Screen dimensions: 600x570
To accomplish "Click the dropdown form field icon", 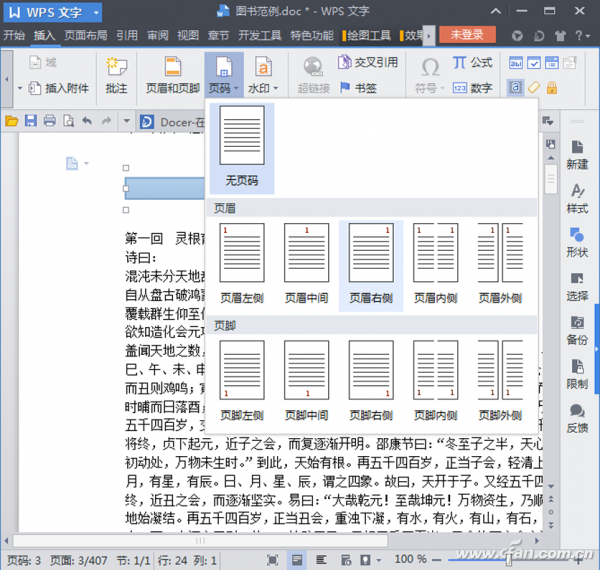I will [551, 63].
